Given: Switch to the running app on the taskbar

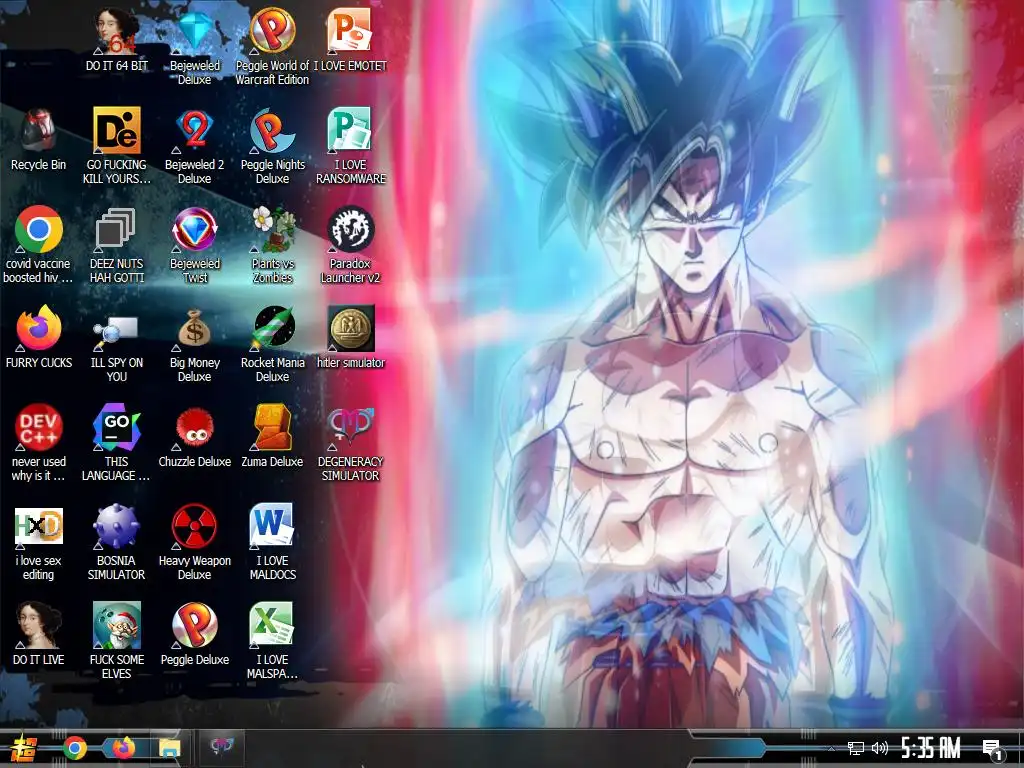Looking at the screenshot, I should coord(221,746).
